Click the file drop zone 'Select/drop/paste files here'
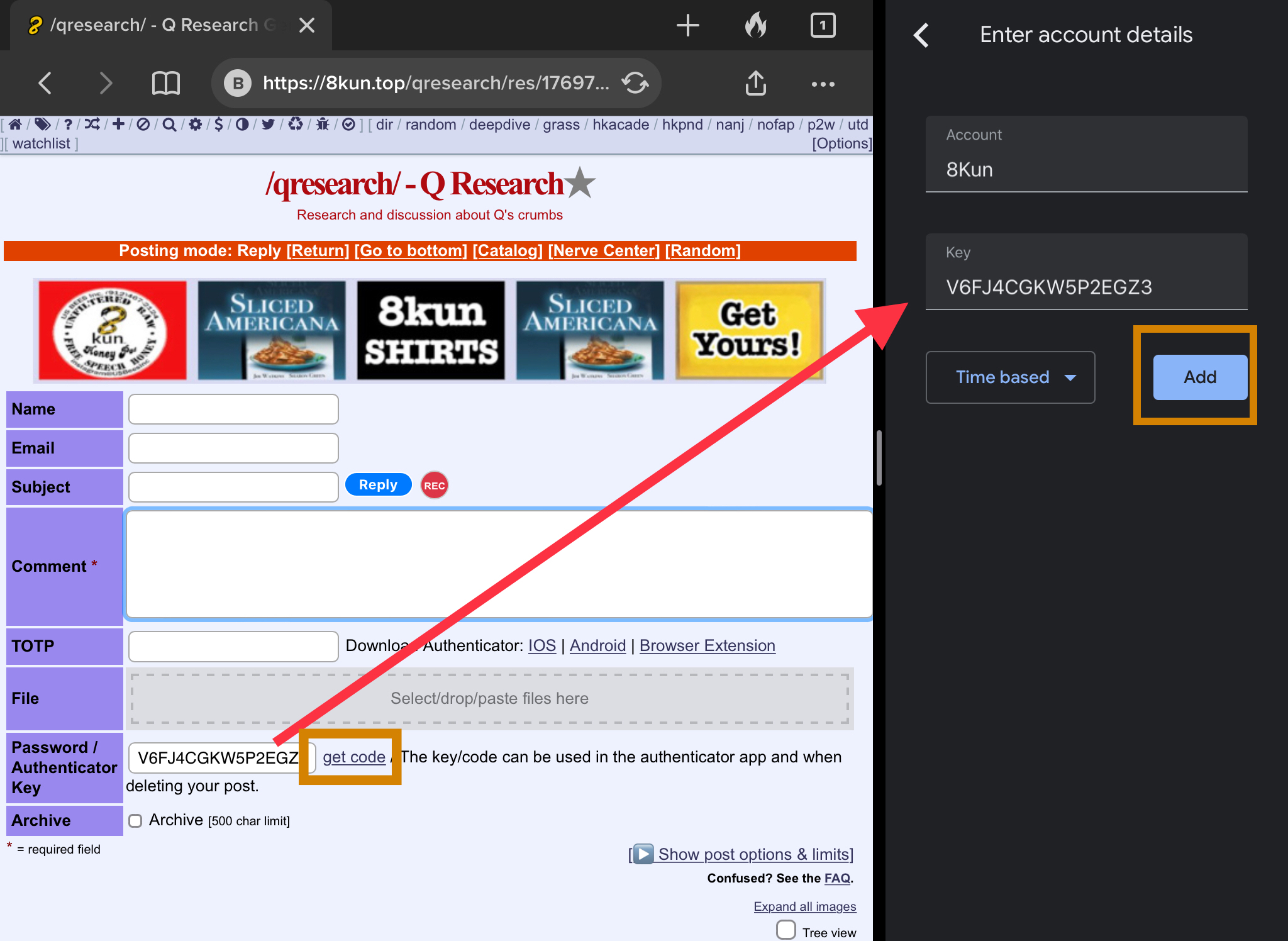Screen dimensions: 1288x941 pyautogui.click(x=489, y=698)
